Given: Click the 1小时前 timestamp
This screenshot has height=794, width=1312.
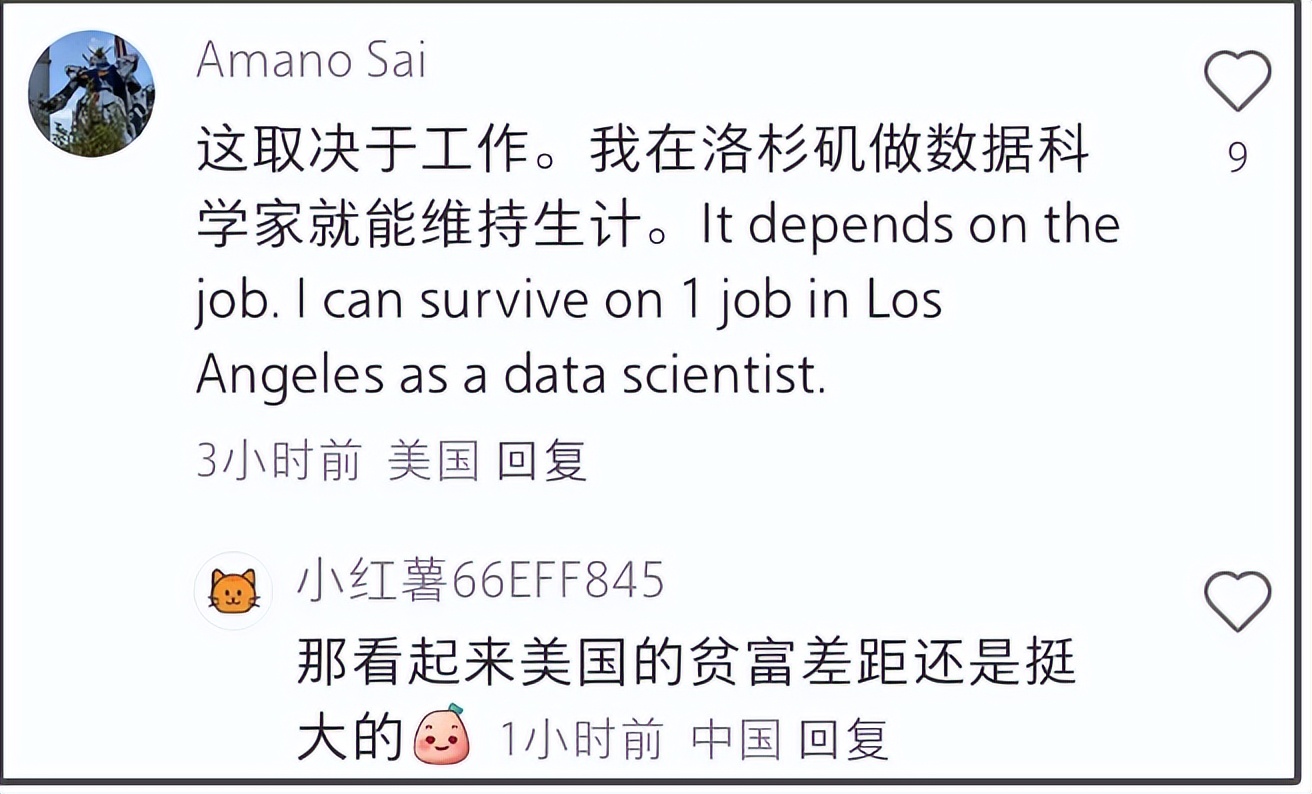Looking at the screenshot, I should pos(580,740).
